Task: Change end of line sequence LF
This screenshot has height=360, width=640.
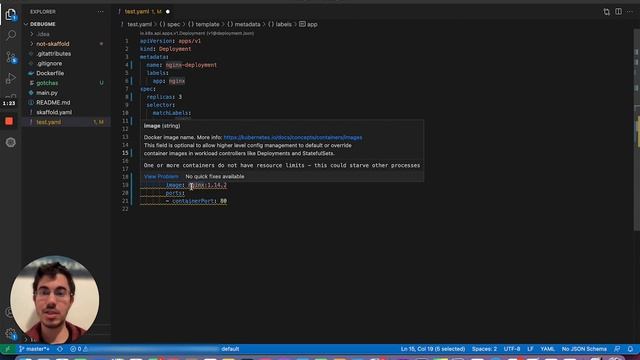Action: pos(530,349)
